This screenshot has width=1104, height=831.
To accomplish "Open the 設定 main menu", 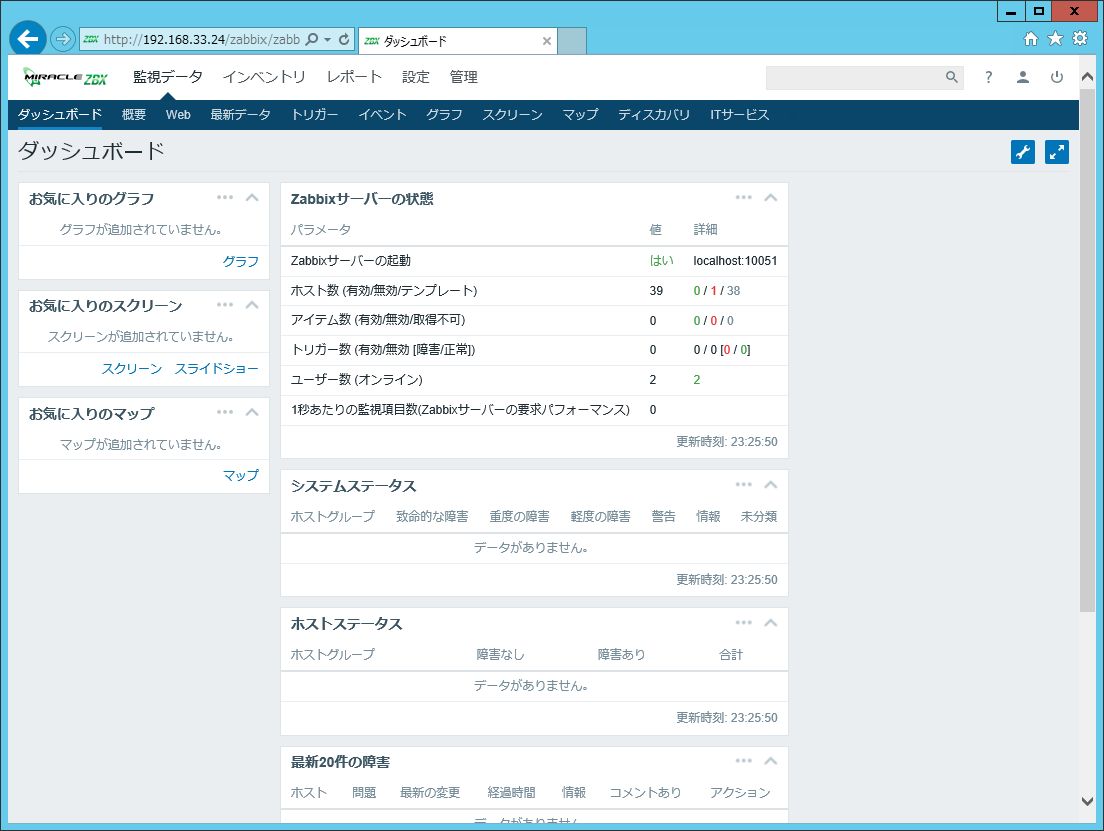I will [415, 77].
